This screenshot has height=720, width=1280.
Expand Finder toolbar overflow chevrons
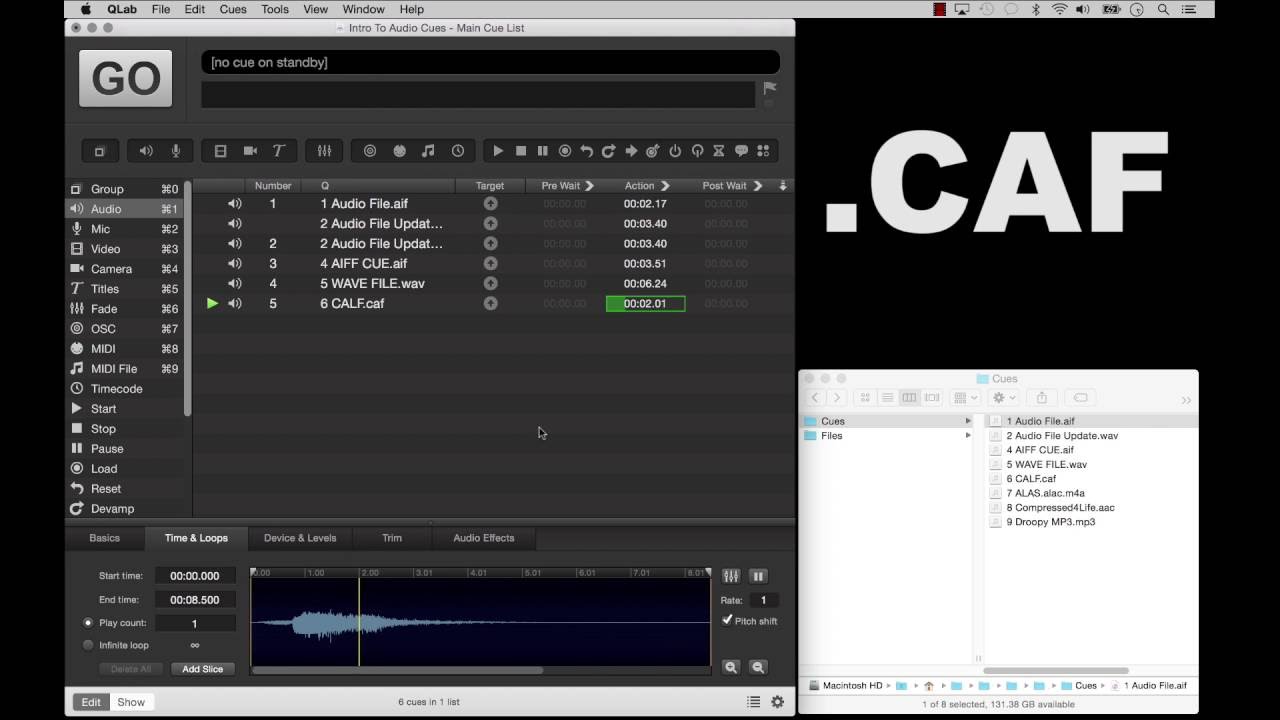(x=1186, y=400)
